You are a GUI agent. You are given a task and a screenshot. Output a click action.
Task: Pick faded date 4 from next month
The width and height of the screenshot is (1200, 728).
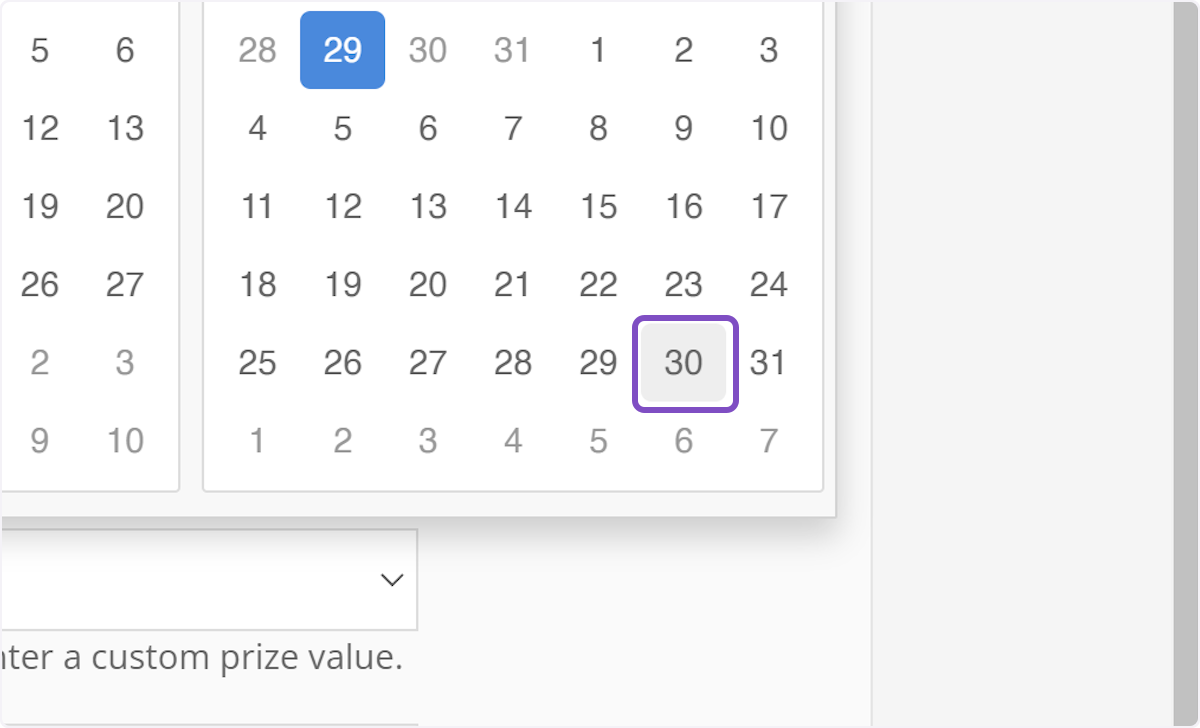click(x=513, y=440)
